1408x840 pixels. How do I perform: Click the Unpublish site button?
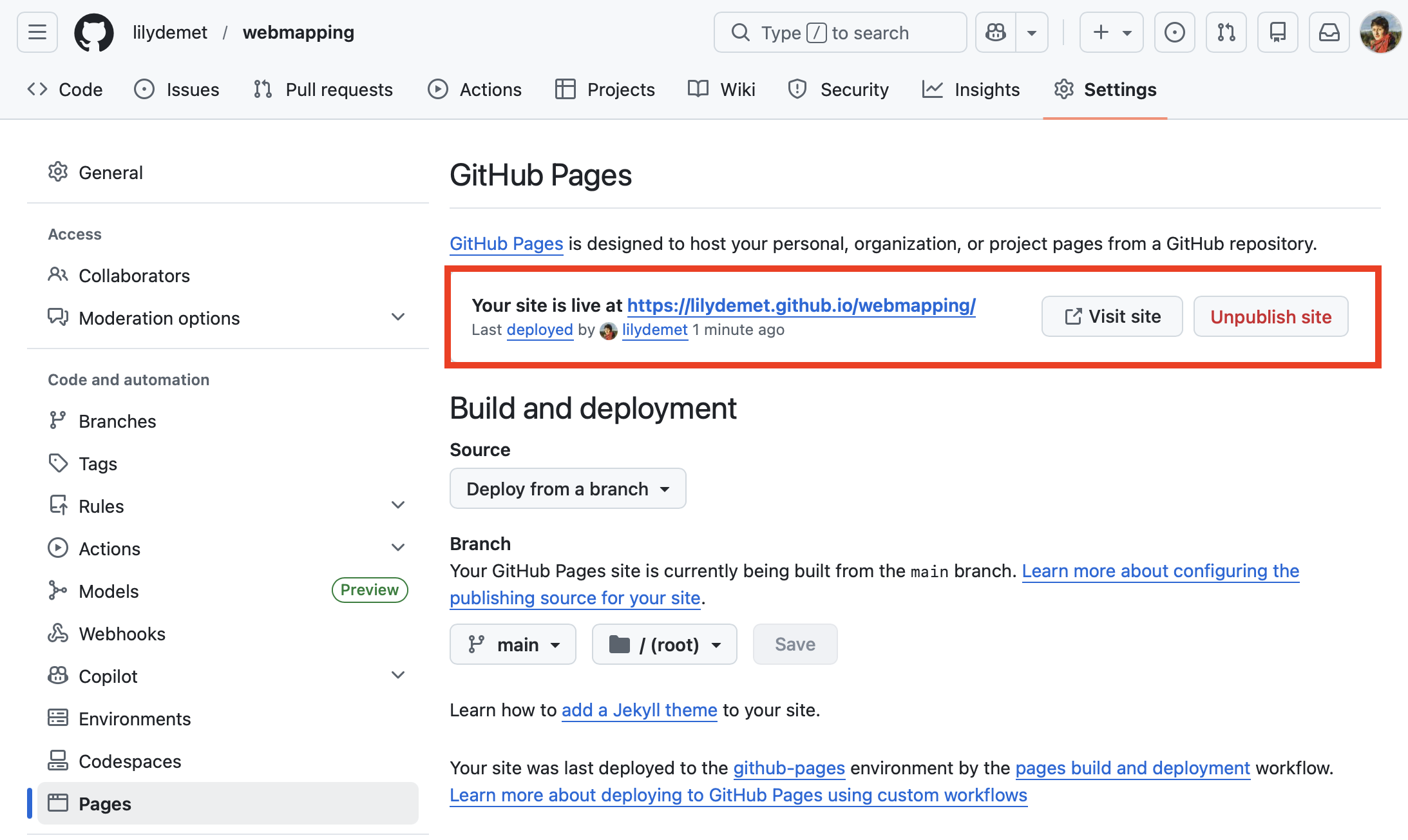click(x=1270, y=316)
